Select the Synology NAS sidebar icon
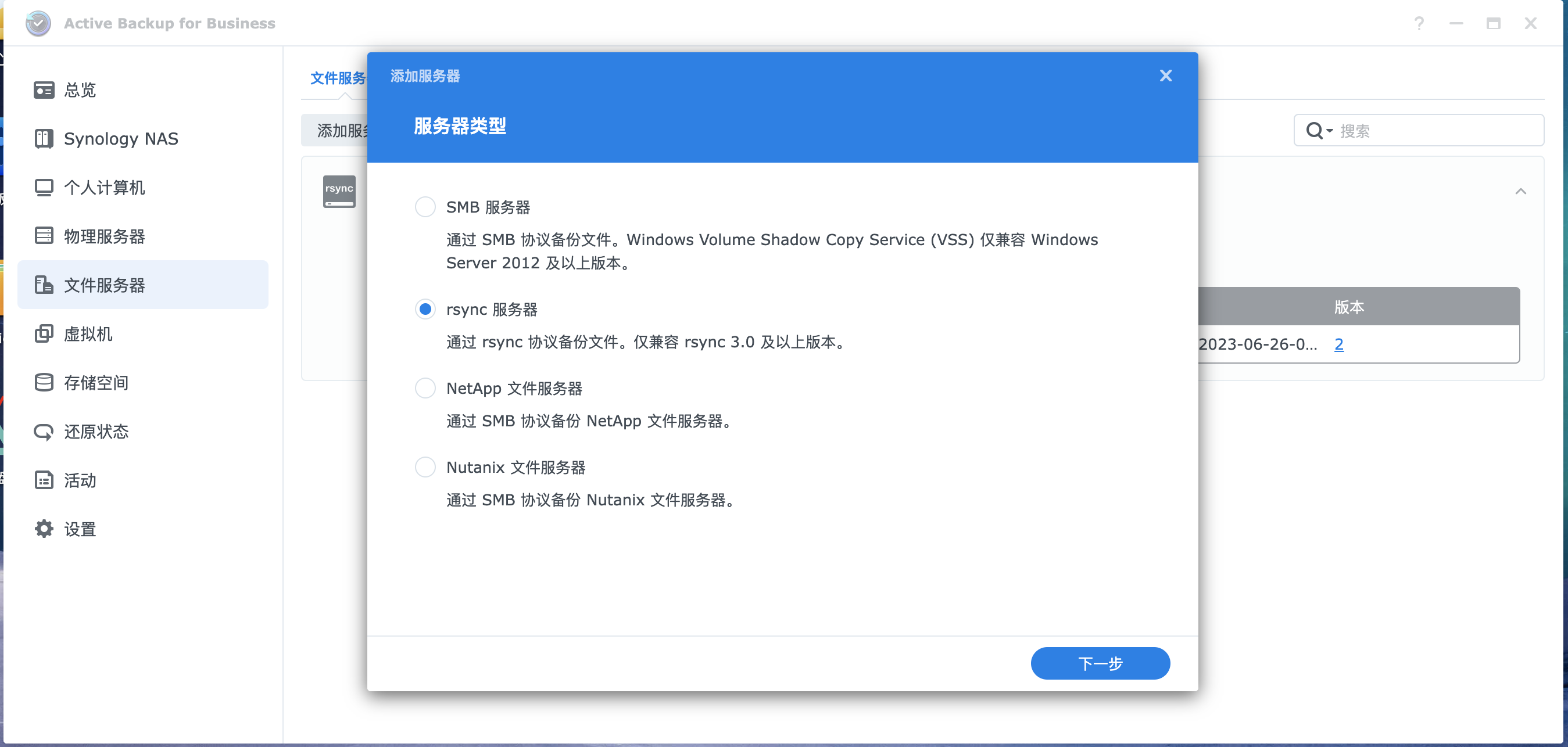The image size is (1568, 747). [x=44, y=139]
